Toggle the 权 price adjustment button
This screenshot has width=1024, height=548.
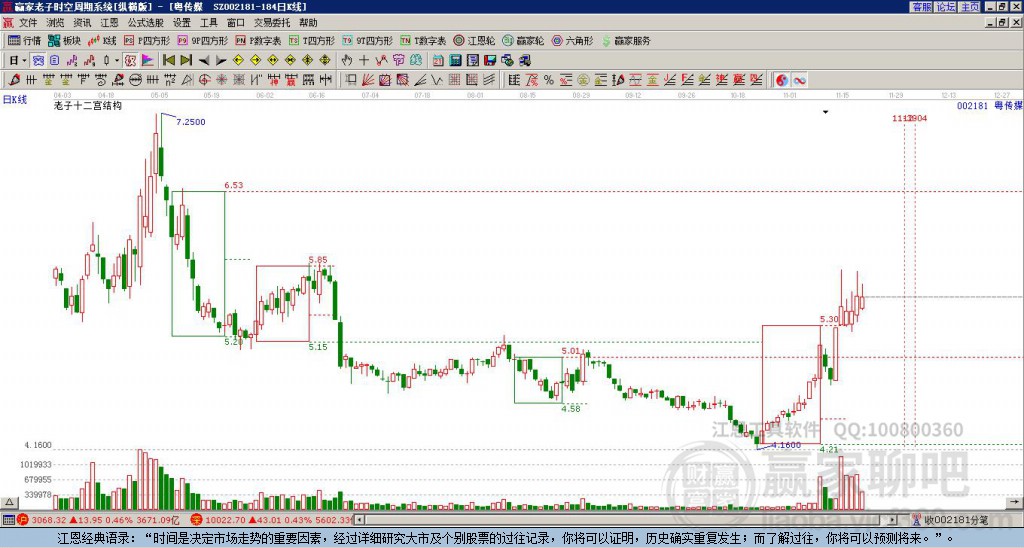(x=130, y=61)
